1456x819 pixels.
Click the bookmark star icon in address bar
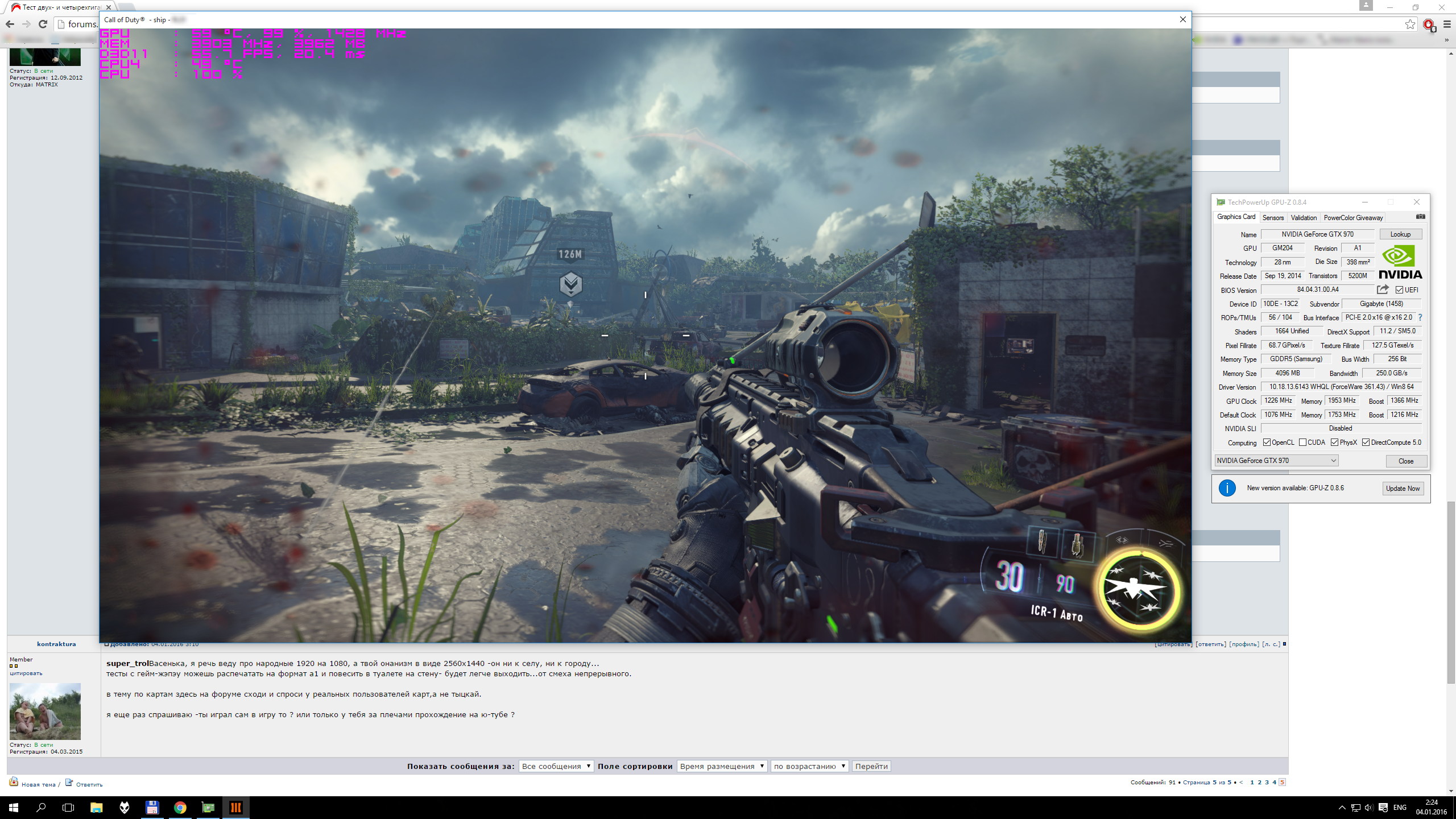pos(1410,24)
